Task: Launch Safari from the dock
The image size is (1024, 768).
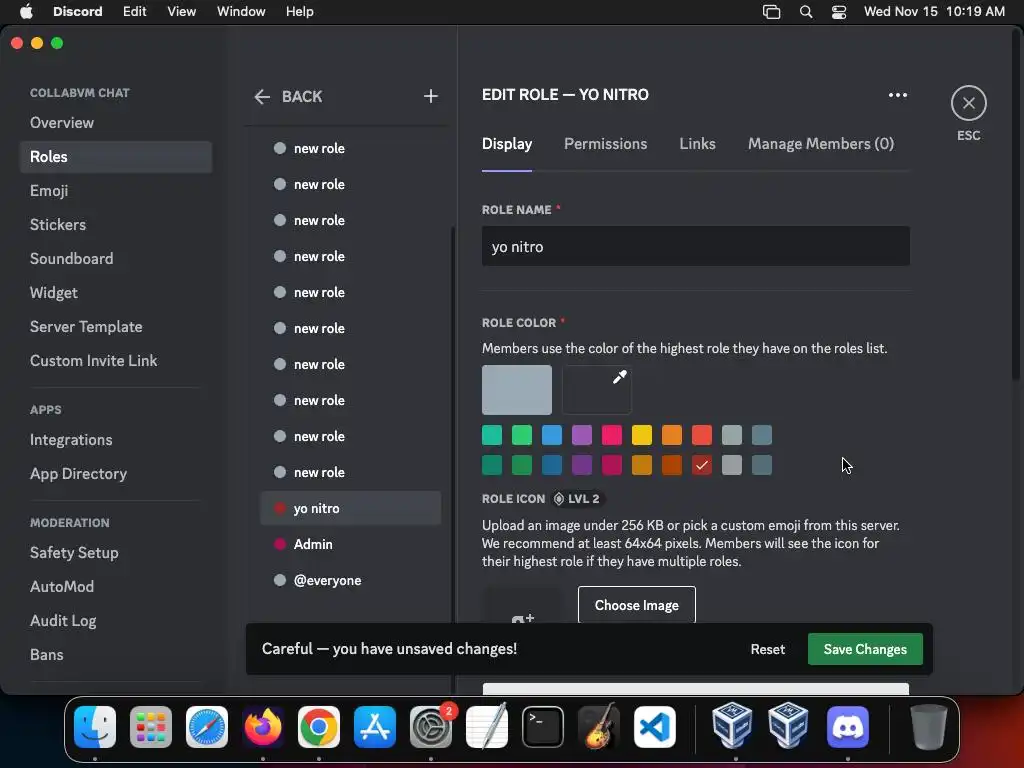Action: (x=207, y=727)
